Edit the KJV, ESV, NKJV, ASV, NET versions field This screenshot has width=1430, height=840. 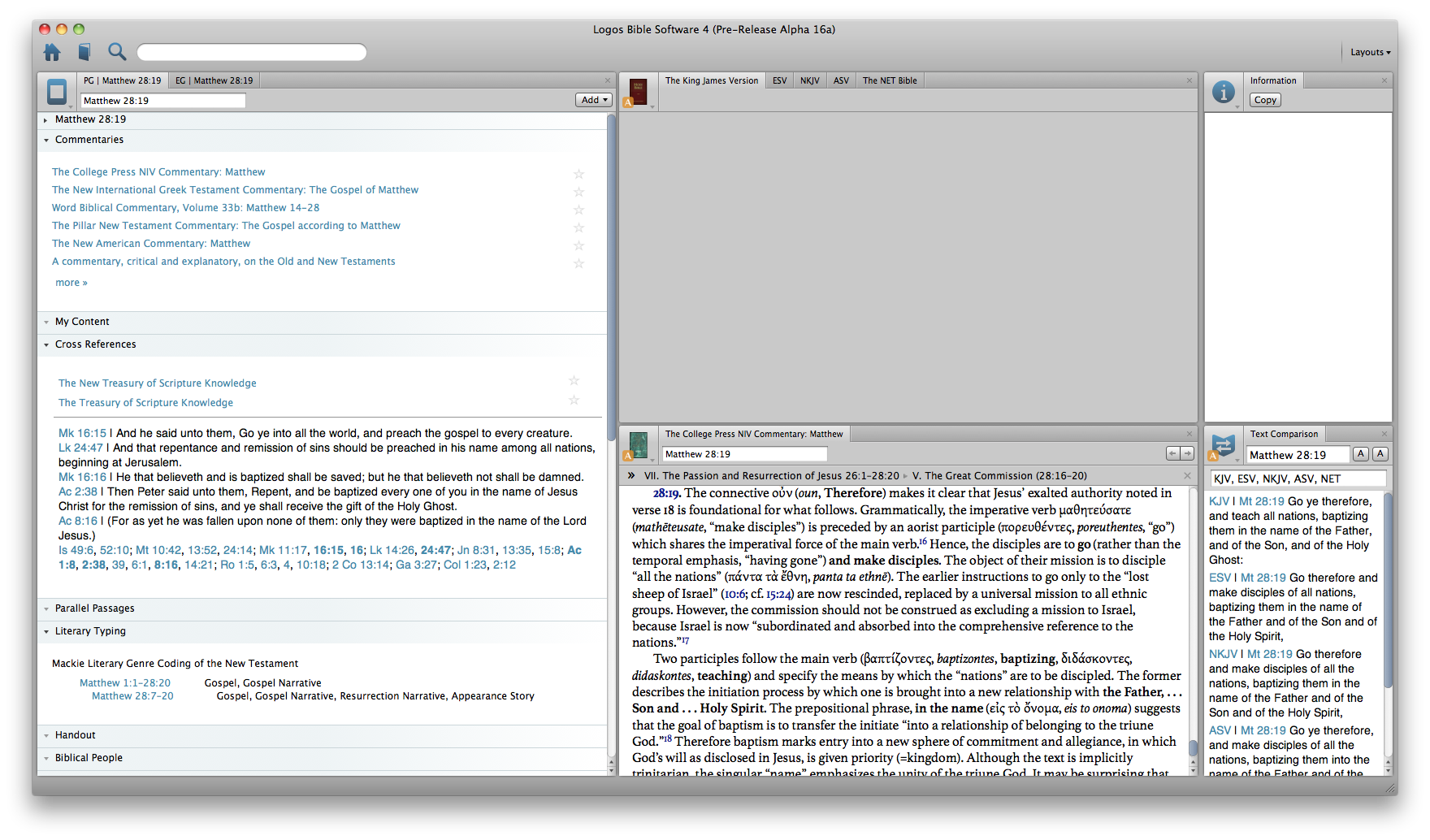pos(1298,478)
